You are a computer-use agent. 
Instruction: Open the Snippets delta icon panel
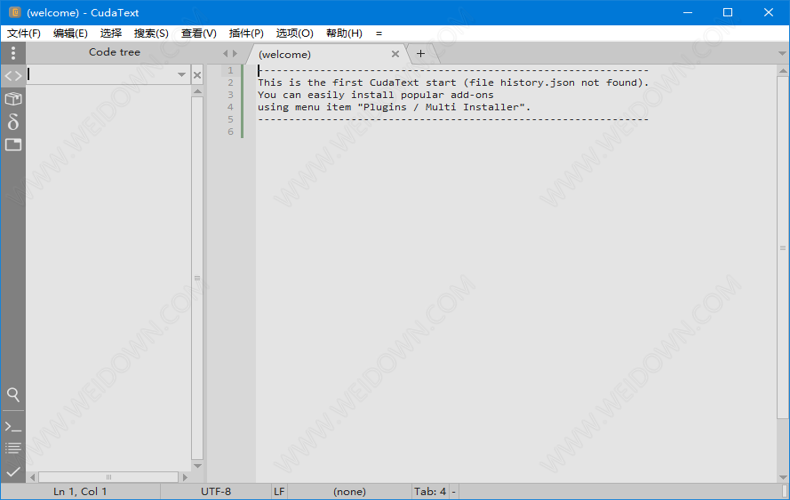click(13, 121)
